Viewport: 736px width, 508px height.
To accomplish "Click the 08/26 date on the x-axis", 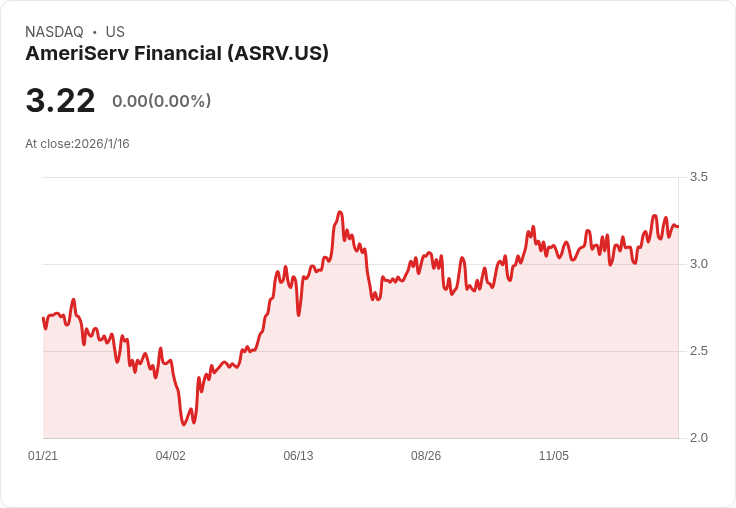I will point(426,456).
